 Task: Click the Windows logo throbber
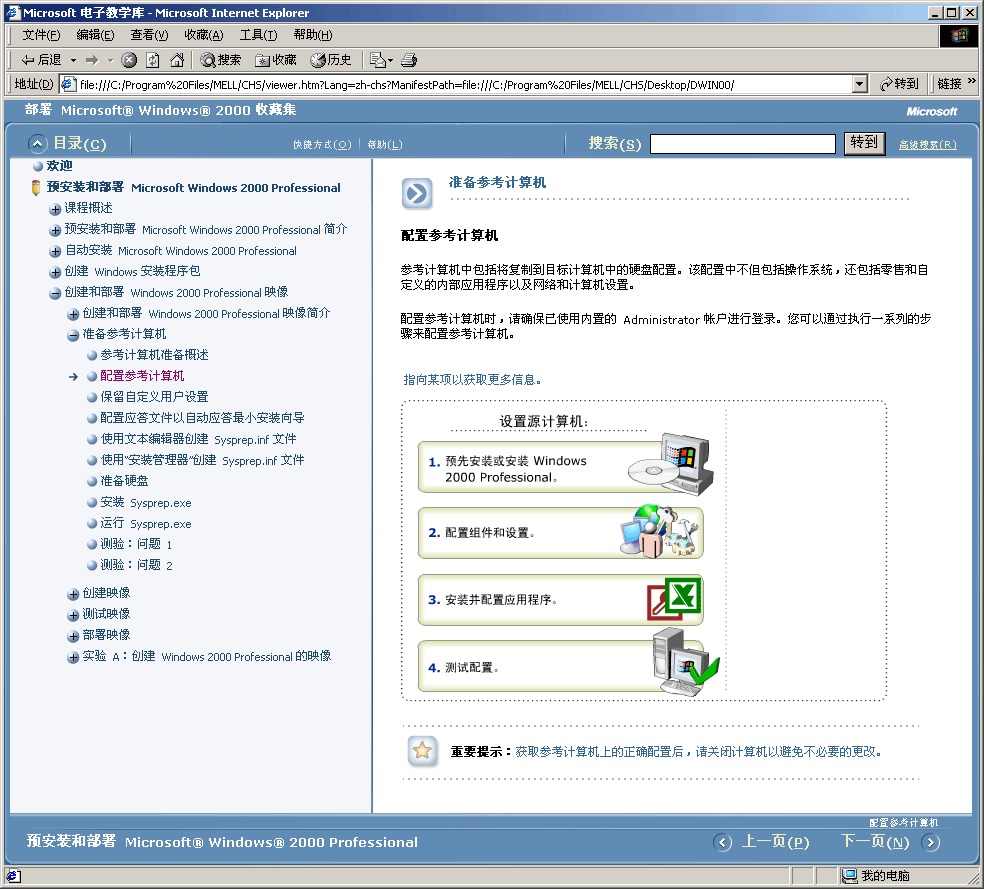click(x=958, y=36)
